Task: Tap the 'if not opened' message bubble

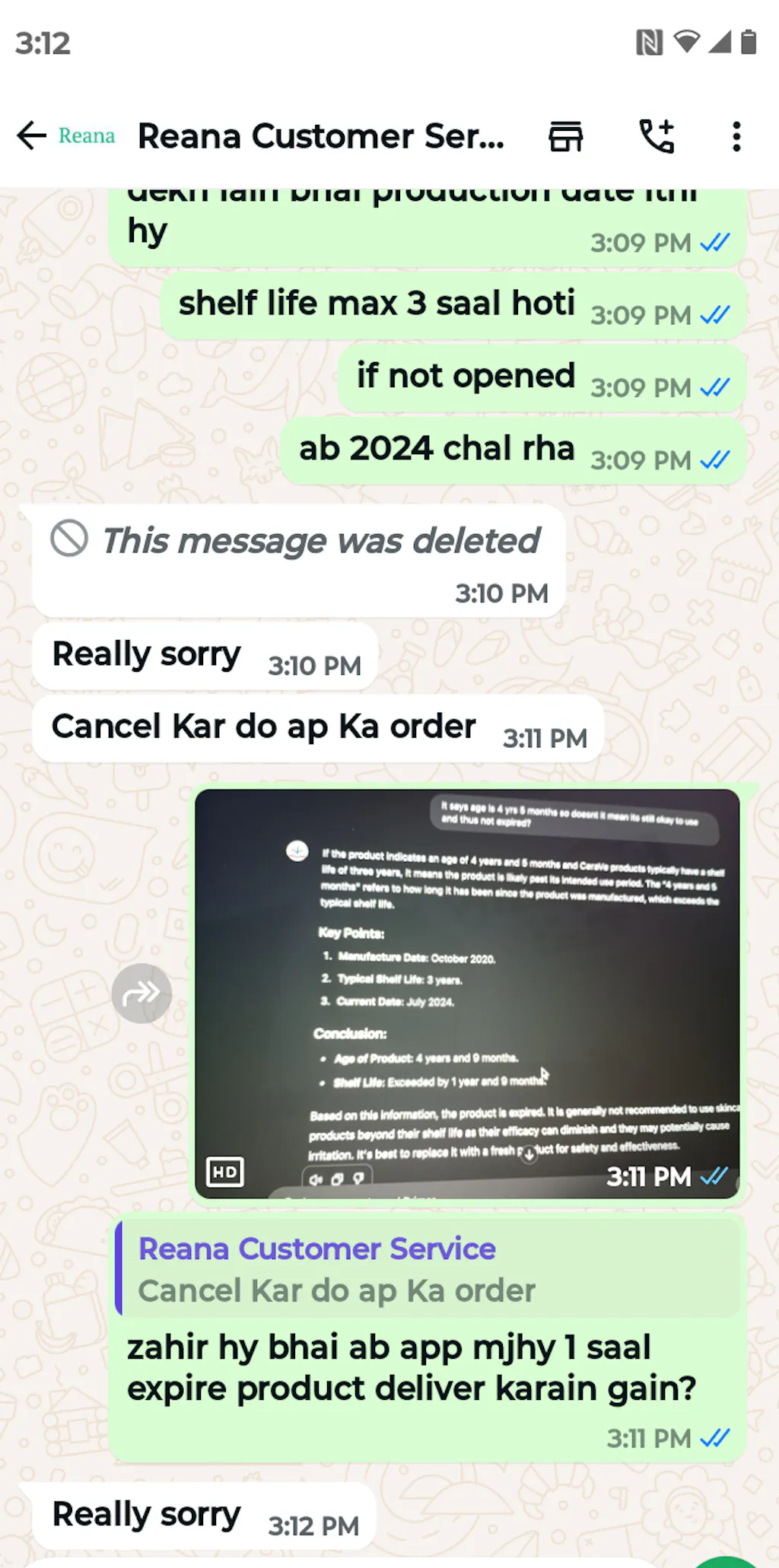Action: [x=542, y=379]
